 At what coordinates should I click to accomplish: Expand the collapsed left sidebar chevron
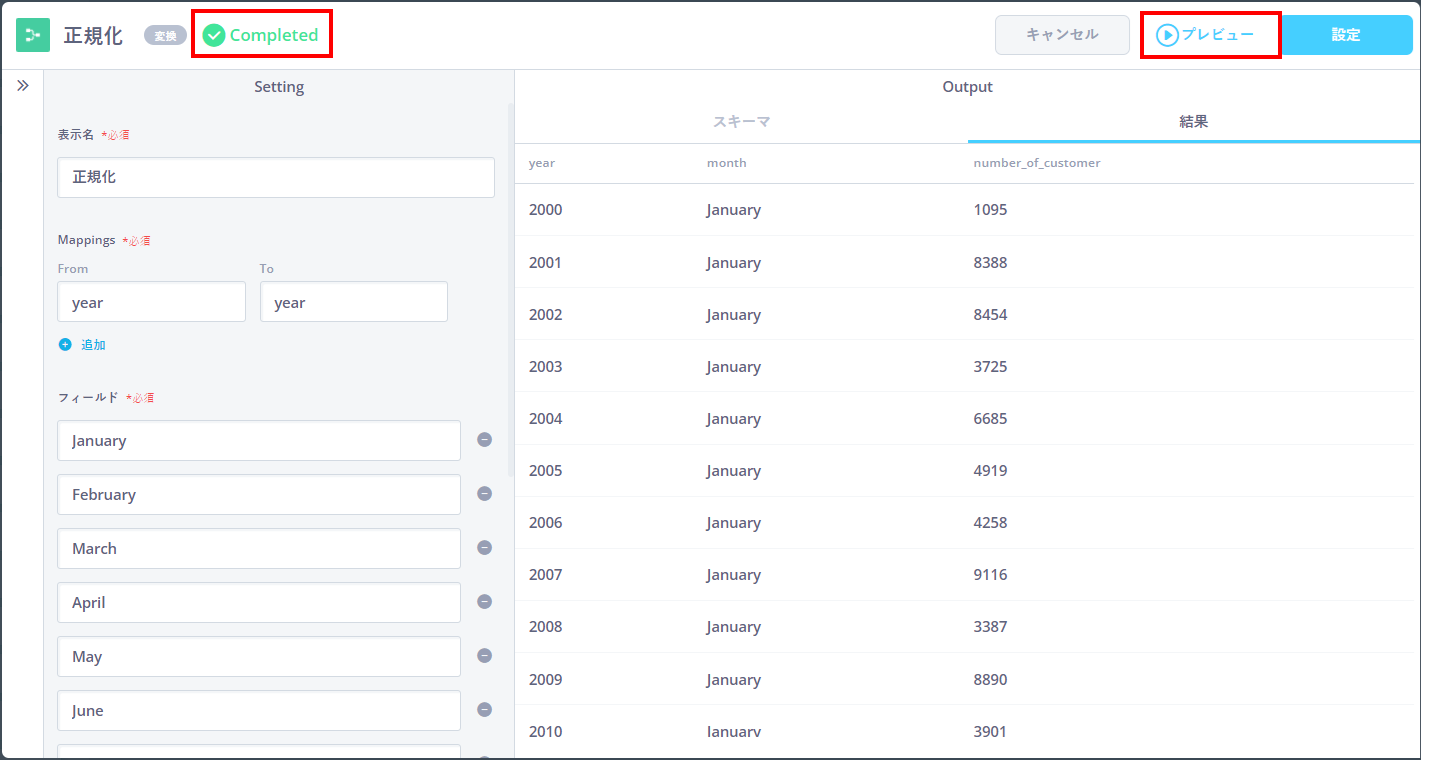23,86
